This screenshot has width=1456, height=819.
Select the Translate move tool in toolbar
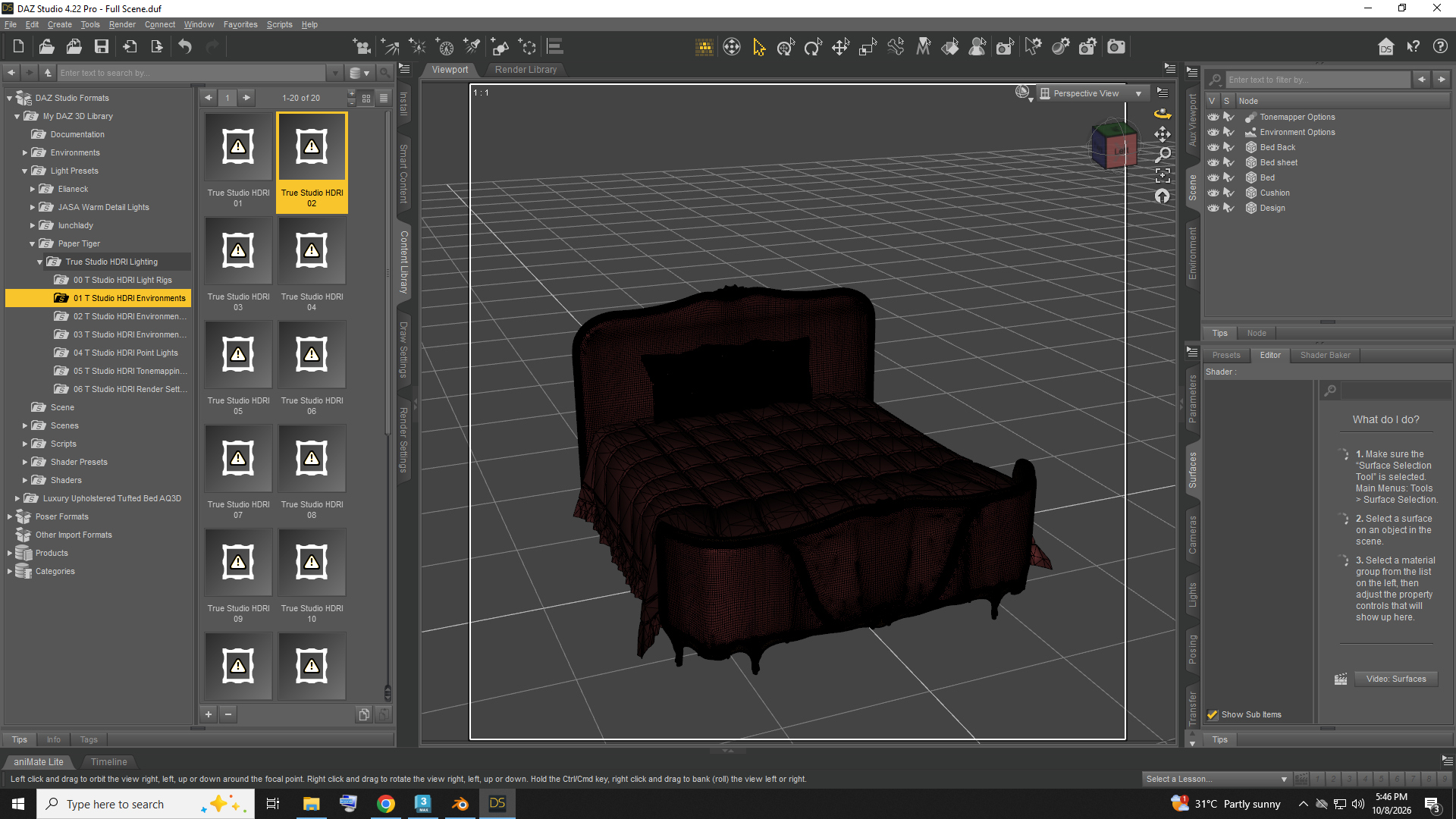click(x=840, y=47)
